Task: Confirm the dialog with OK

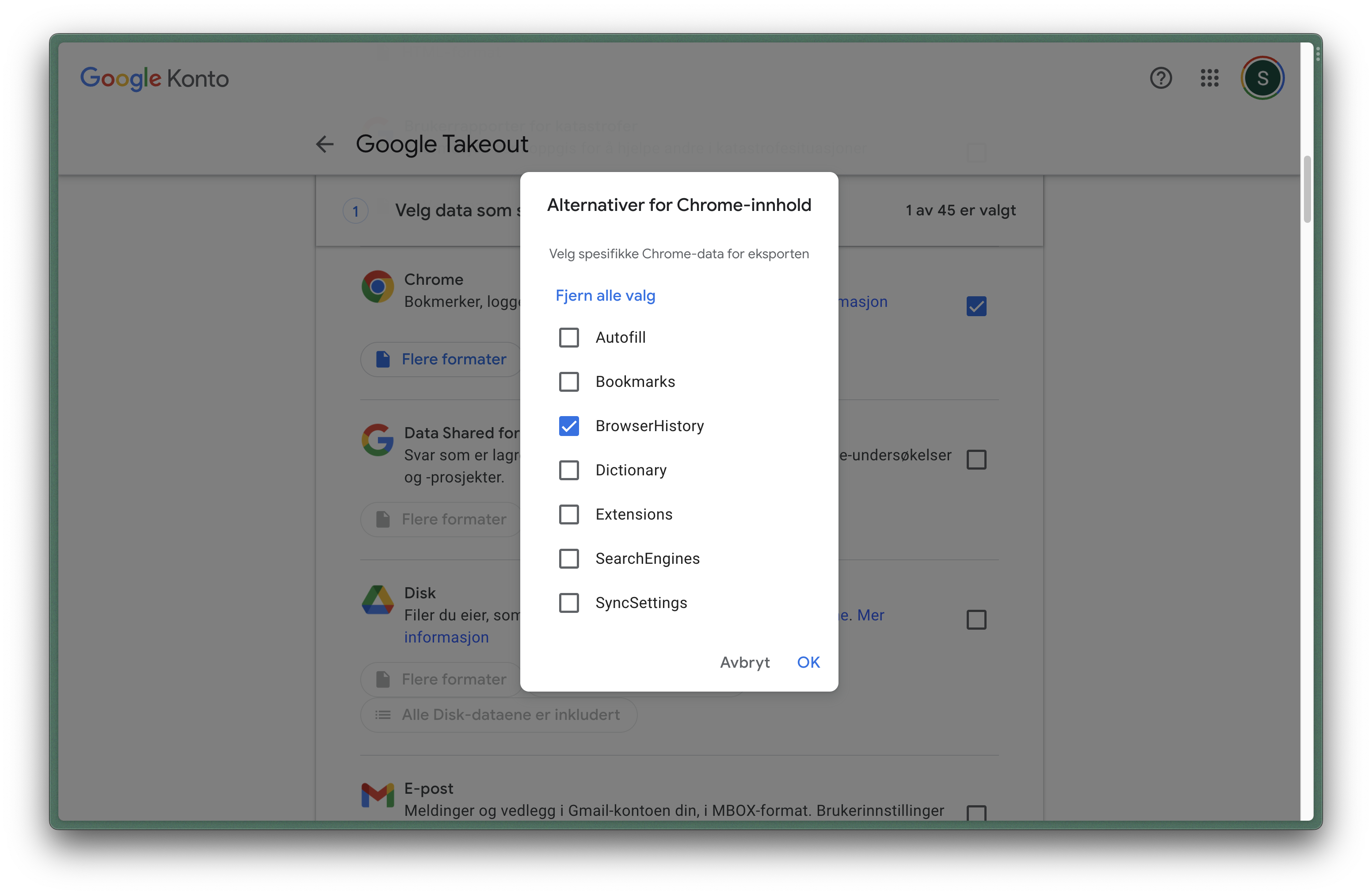Action: (x=808, y=662)
